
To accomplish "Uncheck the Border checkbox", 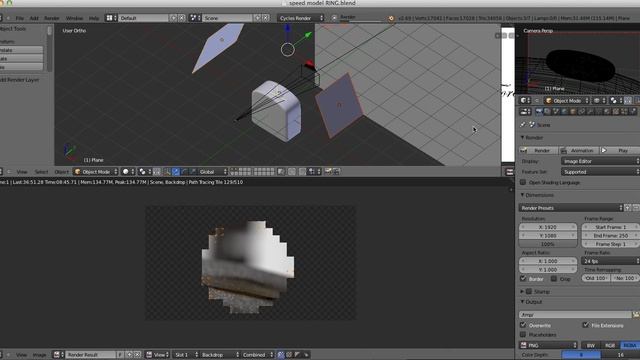I will [523, 278].
